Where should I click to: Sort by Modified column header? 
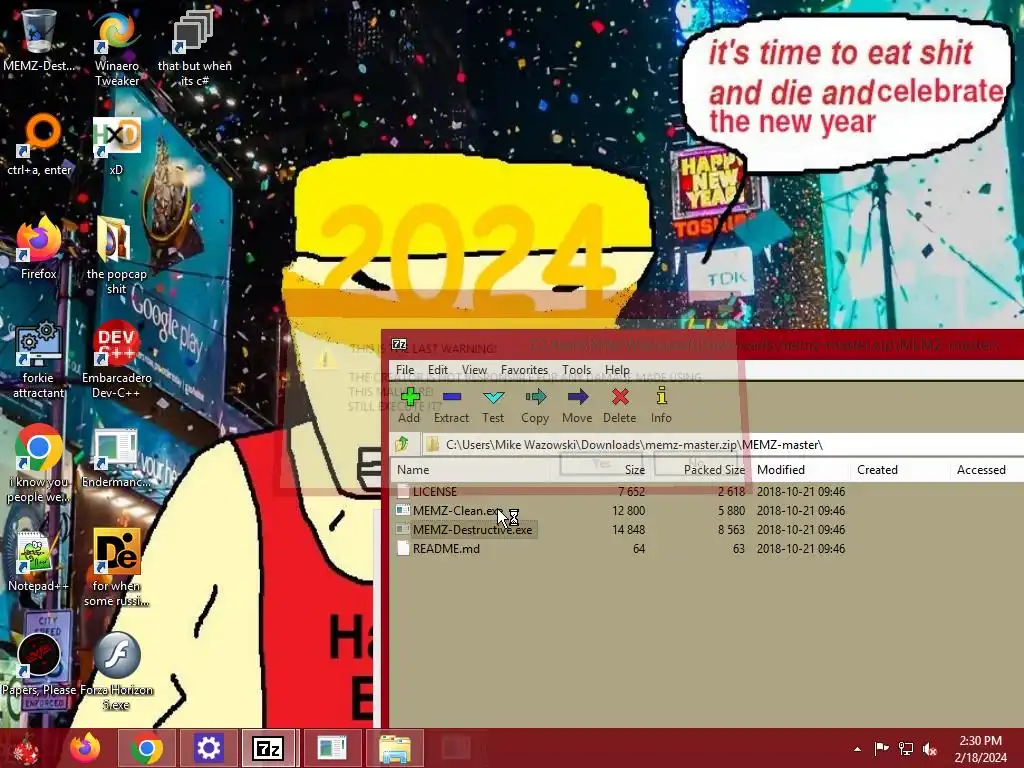801,470
